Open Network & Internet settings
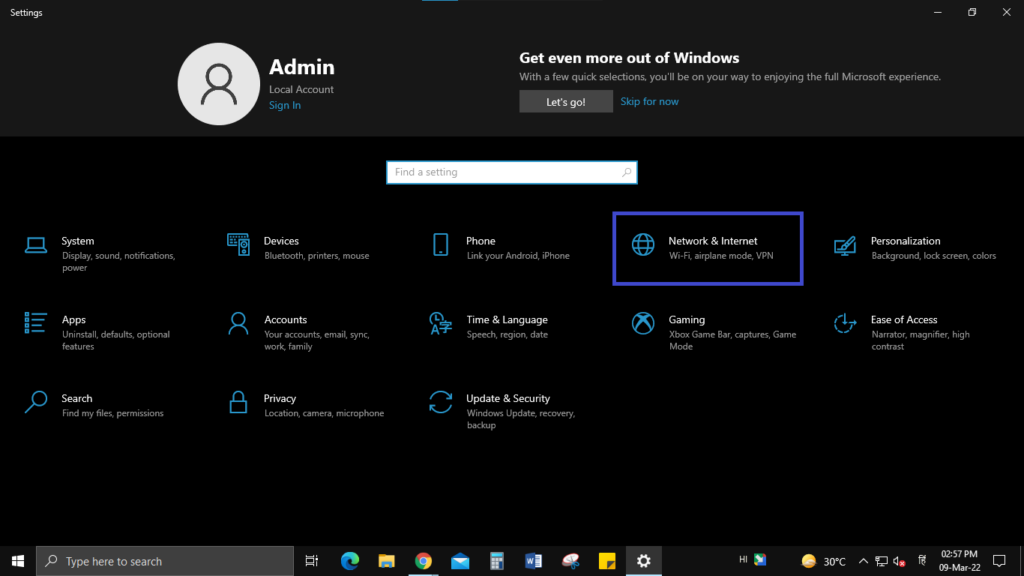Image resolution: width=1024 pixels, height=576 pixels. tap(708, 248)
